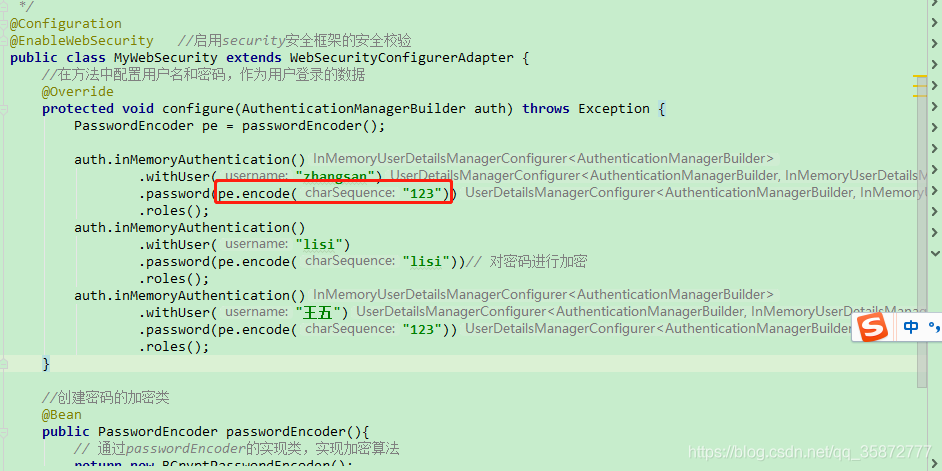The height and width of the screenshot is (471, 942).
Task: Click the "王五" username string
Action: coord(322,312)
